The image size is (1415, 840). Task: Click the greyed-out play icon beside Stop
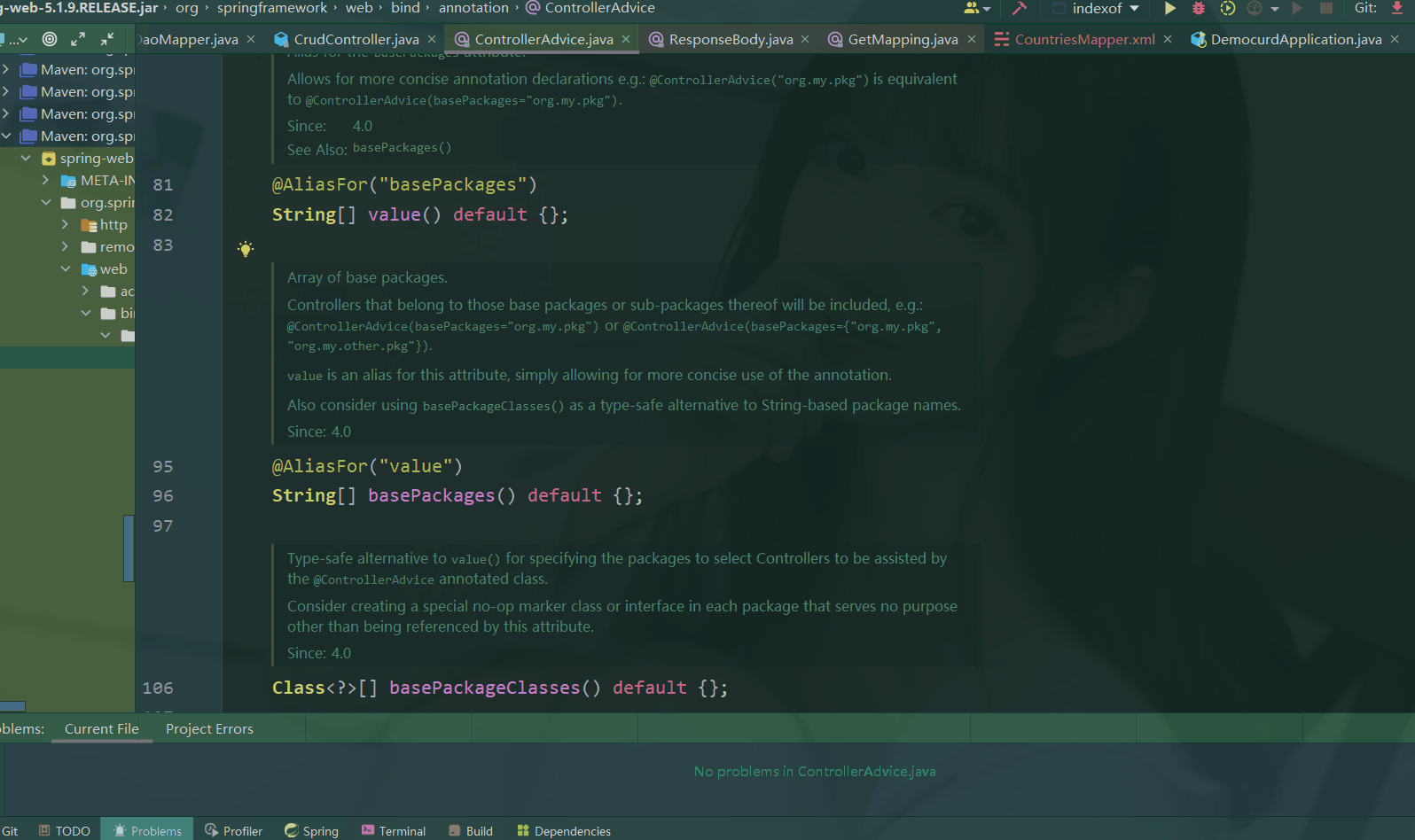tap(1298, 8)
